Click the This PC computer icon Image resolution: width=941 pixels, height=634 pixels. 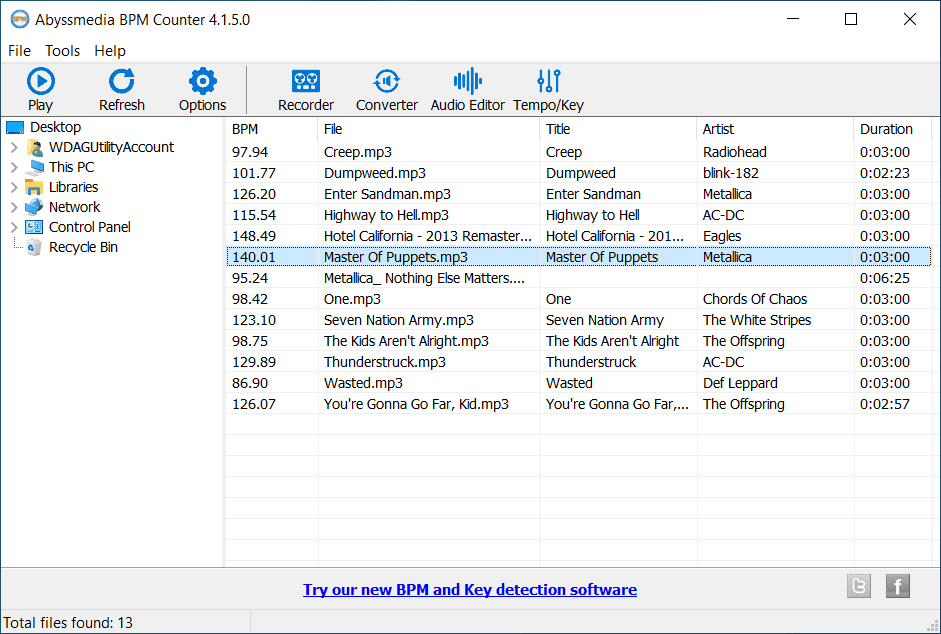coord(35,167)
